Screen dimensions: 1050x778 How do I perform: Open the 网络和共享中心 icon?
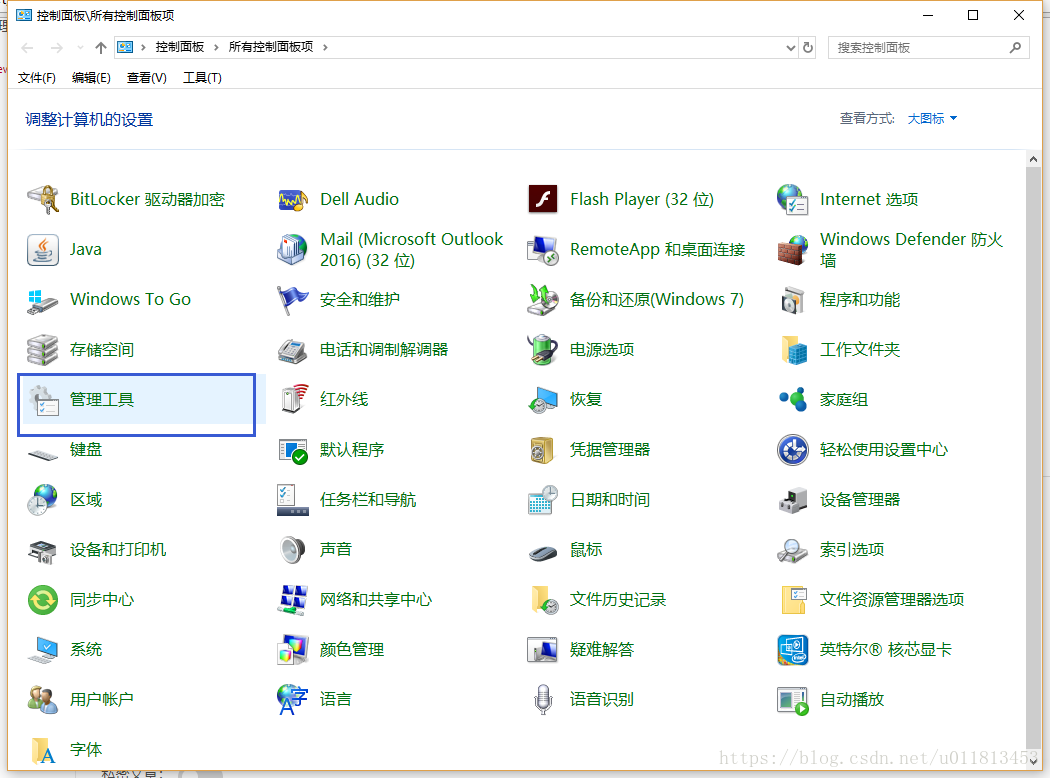coord(293,600)
